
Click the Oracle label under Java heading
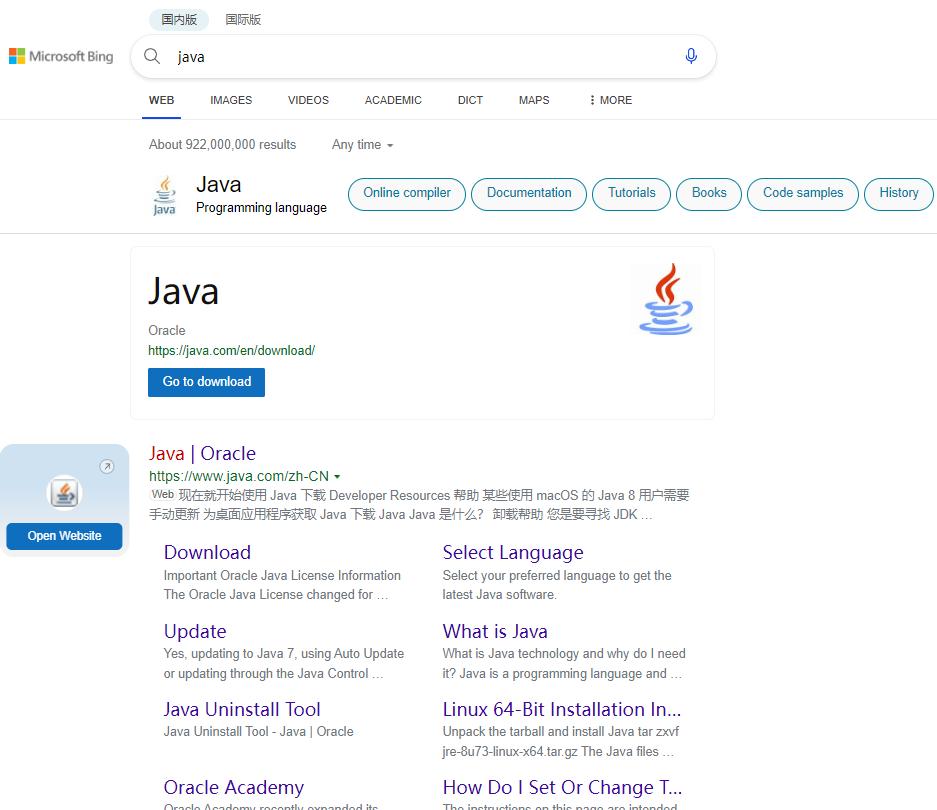click(x=167, y=331)
